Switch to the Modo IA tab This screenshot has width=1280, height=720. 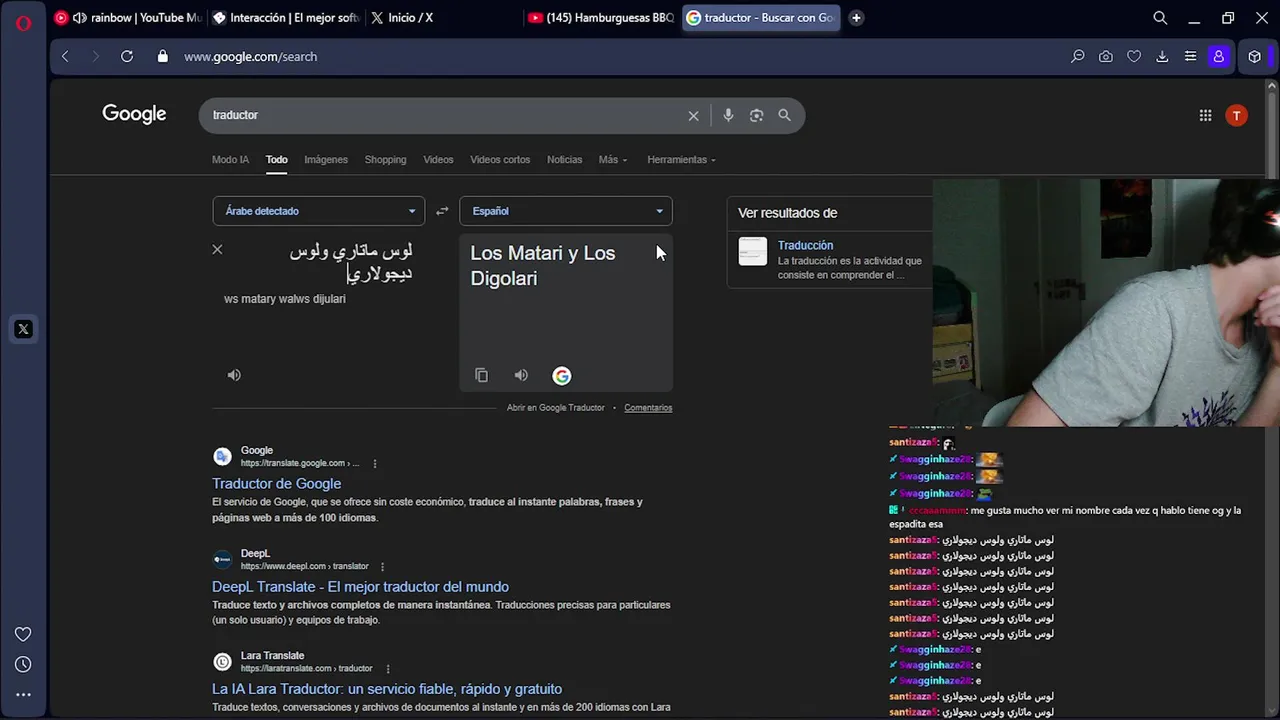tap(230, 160)
